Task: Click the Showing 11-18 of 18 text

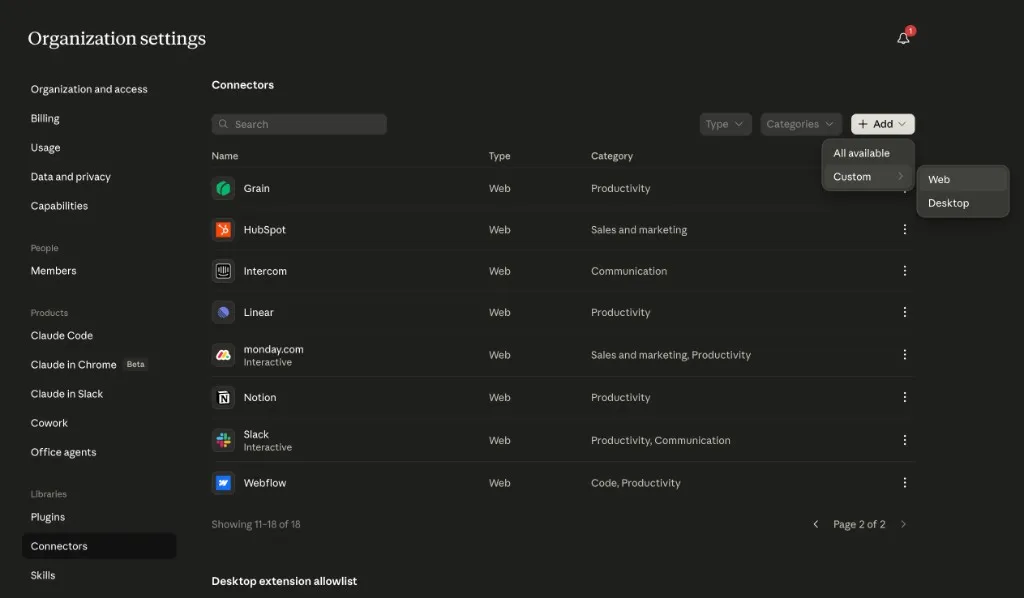Action: coord(256,524)
